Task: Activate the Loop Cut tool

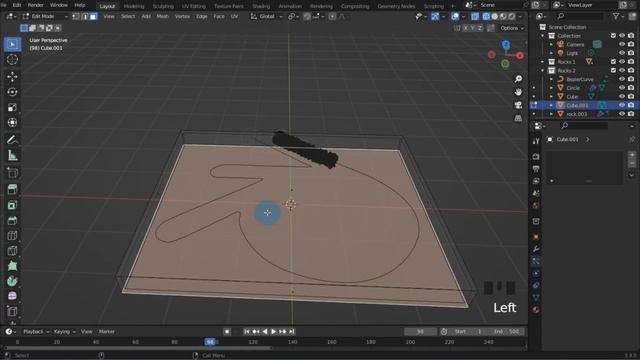Action: (12, 236)
